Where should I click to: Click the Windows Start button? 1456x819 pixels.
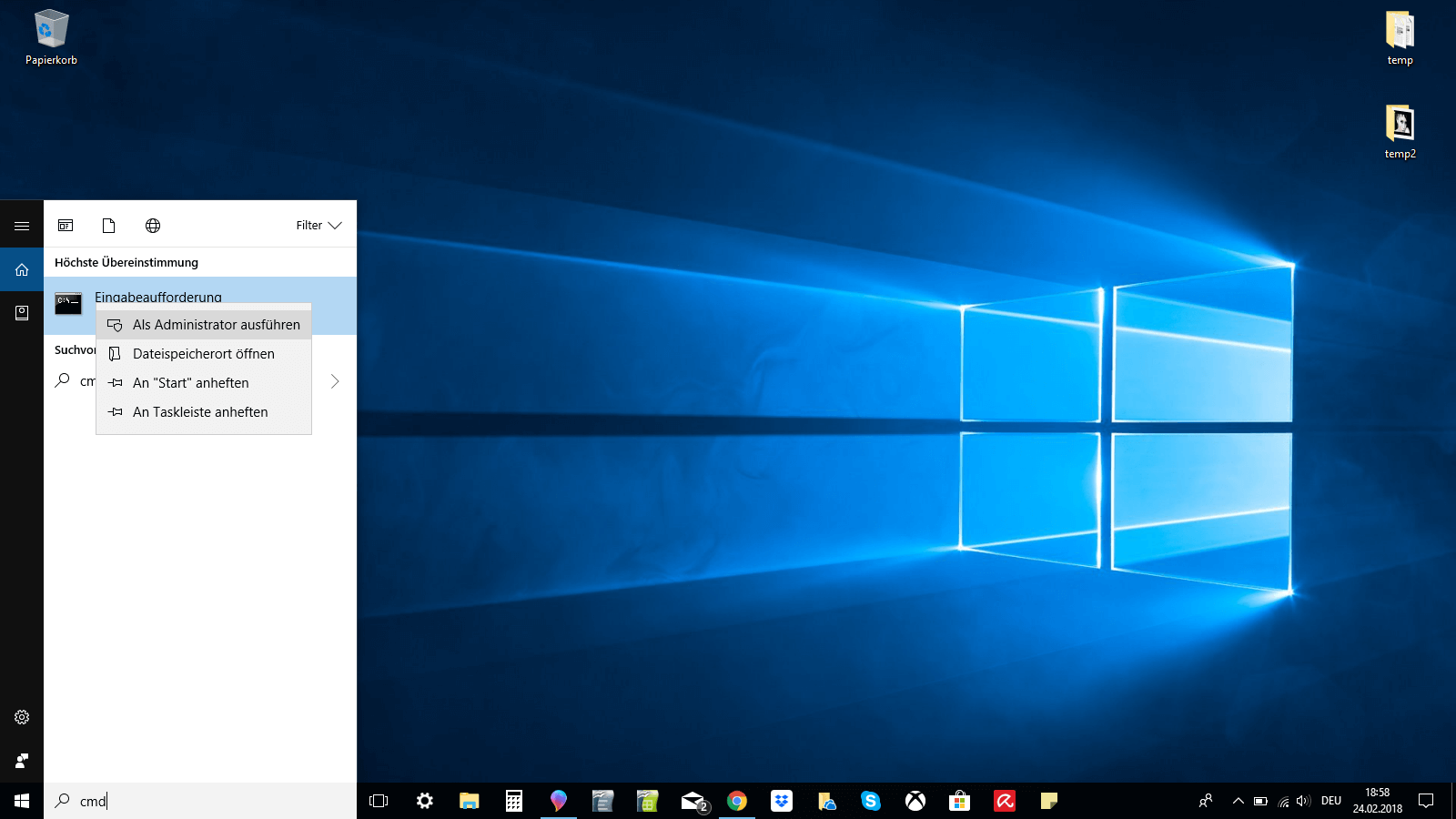pos(22,801)
